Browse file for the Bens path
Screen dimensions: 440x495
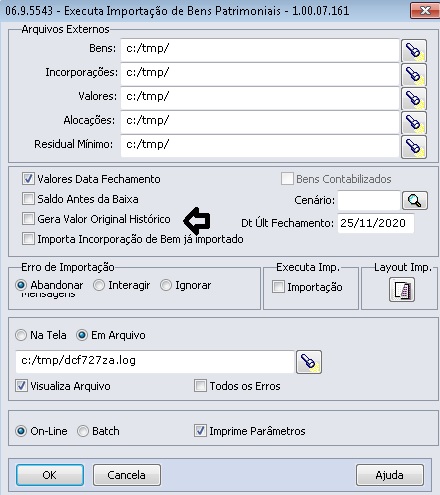coord(414,50)
